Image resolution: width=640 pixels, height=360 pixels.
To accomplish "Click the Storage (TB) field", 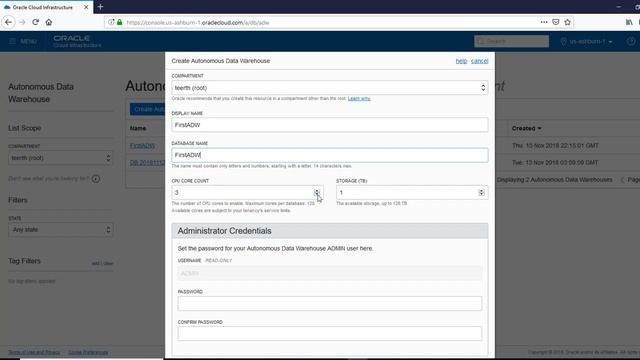I will tap(412, 192).
